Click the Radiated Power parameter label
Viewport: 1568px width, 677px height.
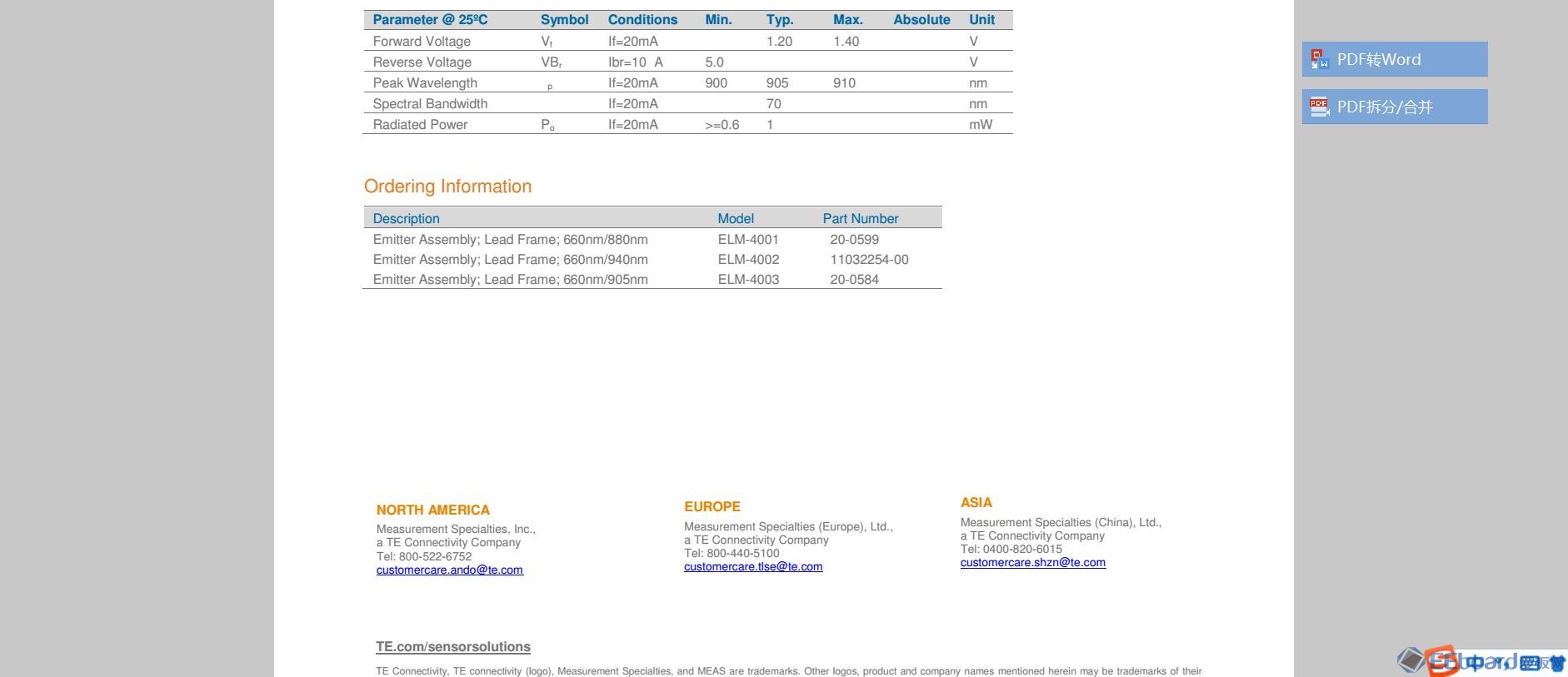point(420,125)
